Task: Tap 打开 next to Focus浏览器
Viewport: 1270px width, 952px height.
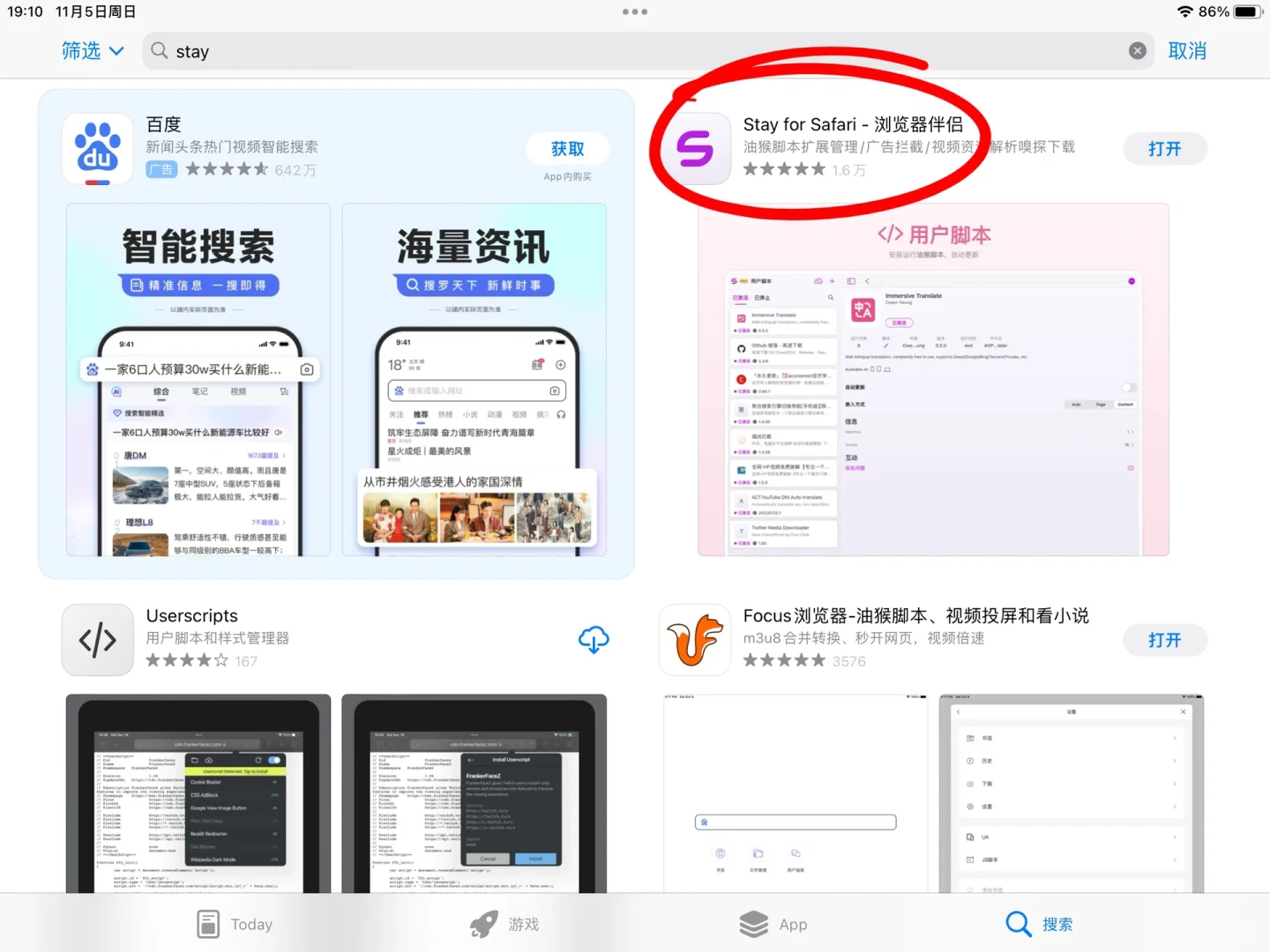Action: (x=1164, y=640)
